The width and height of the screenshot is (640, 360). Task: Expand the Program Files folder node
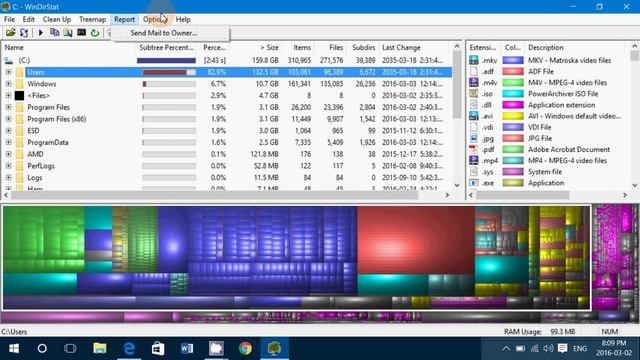(x=9, y=107)
